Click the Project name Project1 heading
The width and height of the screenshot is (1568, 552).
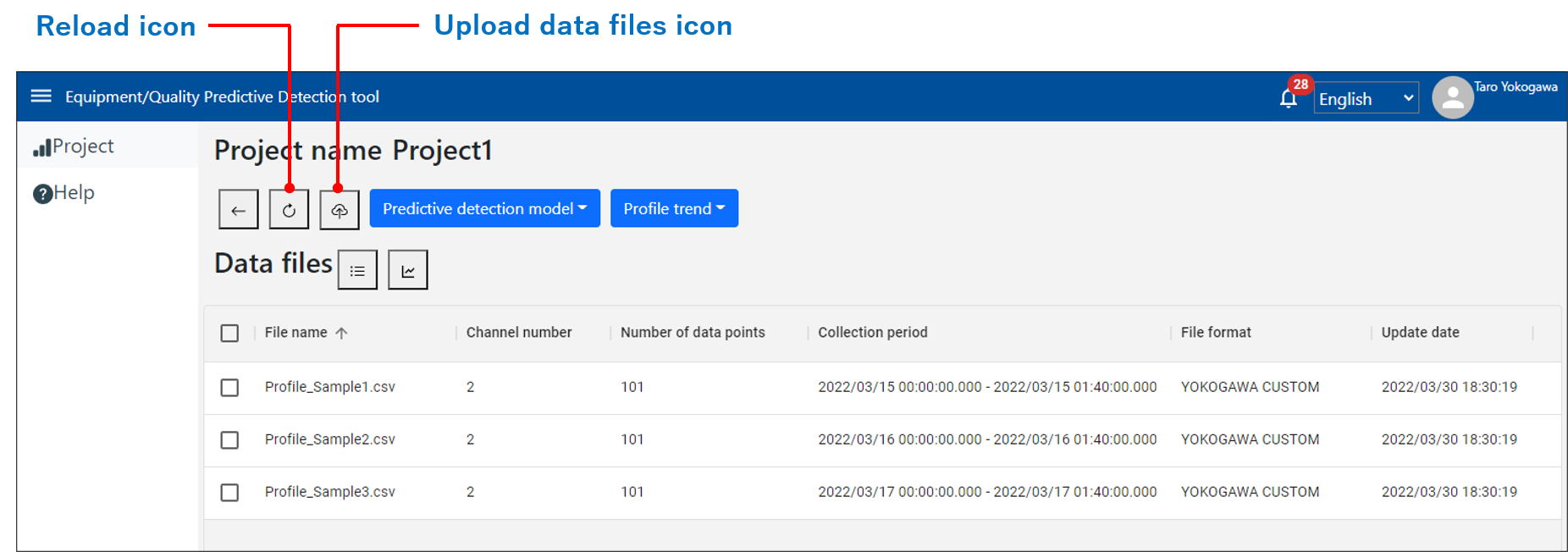coord(353,151)
